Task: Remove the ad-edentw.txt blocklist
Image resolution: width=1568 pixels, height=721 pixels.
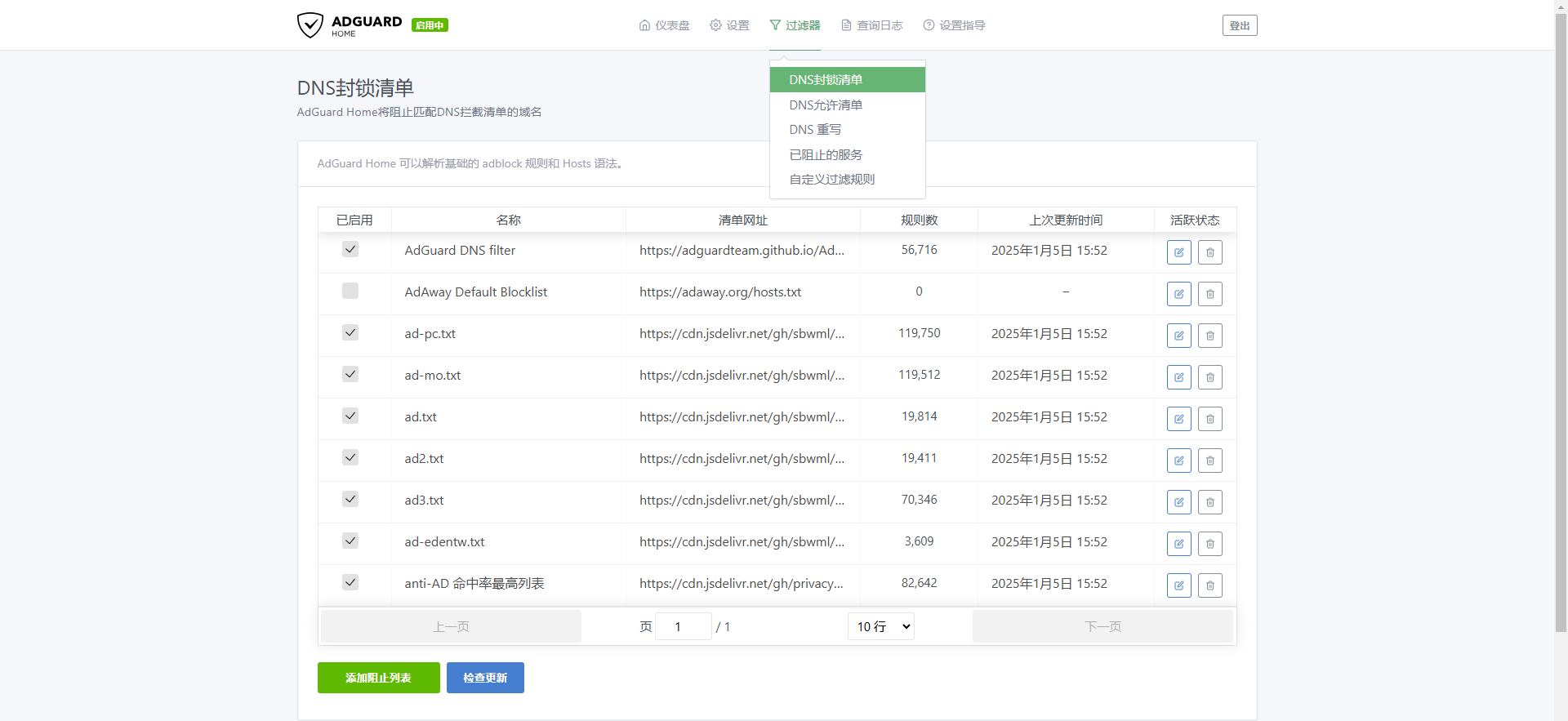Action: pos(1209,544)
